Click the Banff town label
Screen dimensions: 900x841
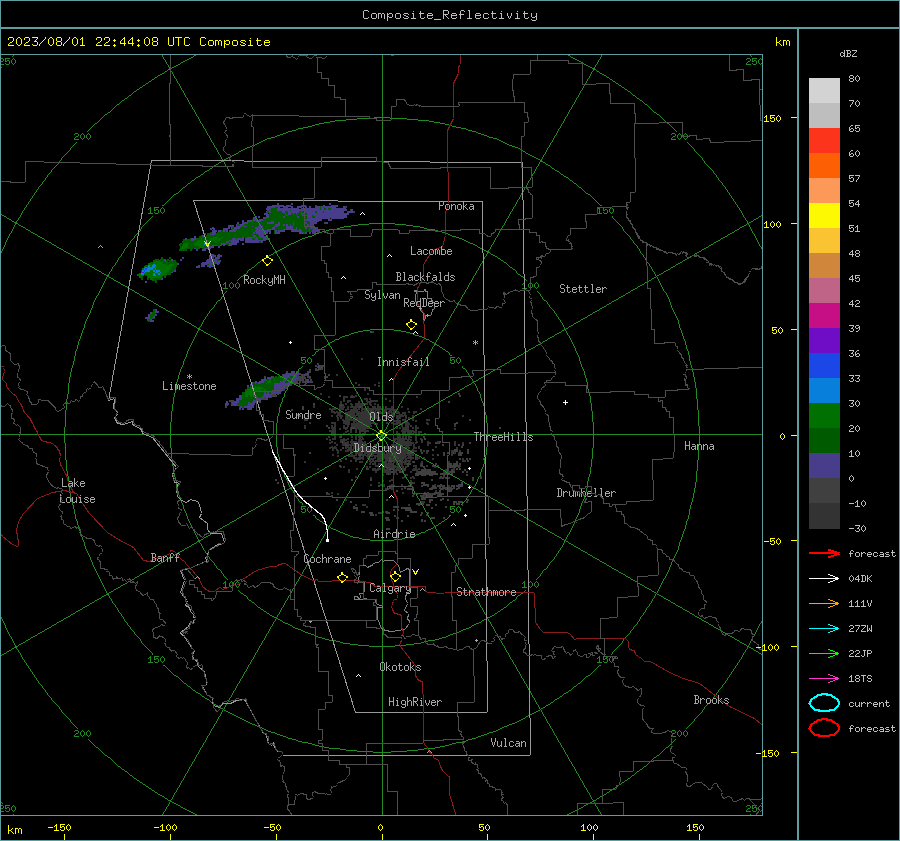click(x=165, y=557)
